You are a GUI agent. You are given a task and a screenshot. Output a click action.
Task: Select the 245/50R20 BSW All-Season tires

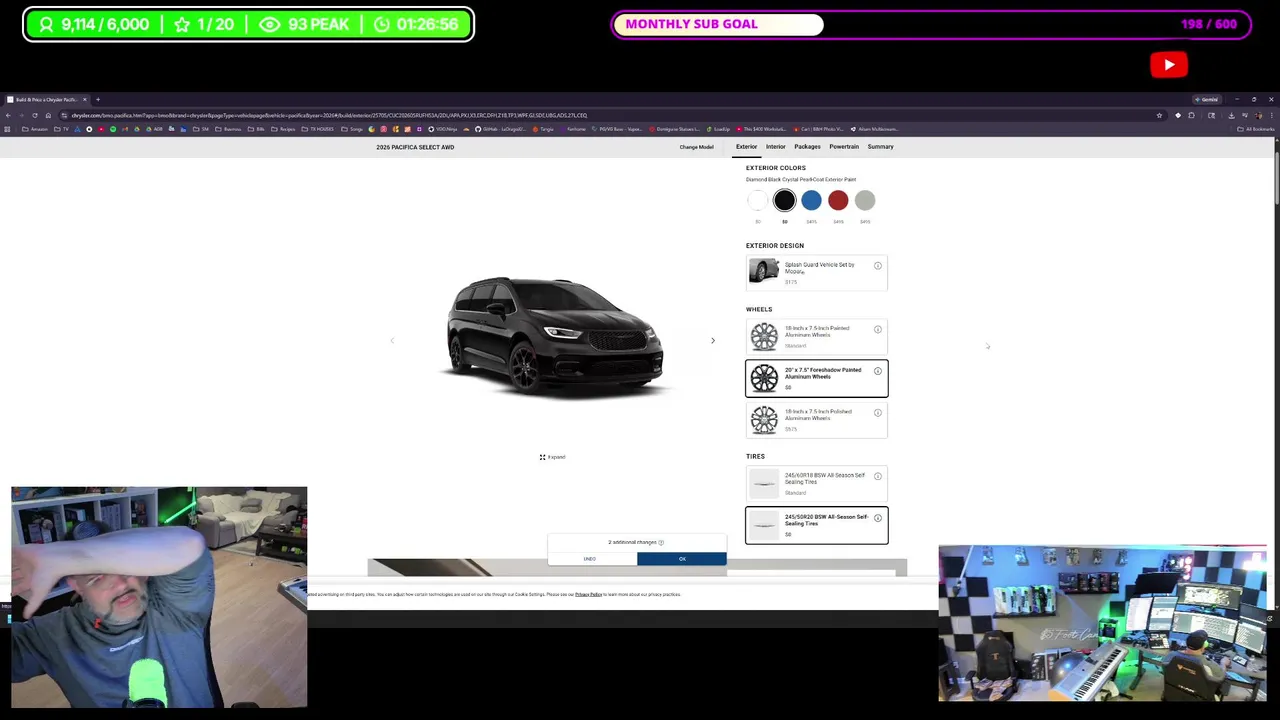pyautogui.click(x=816, y=526)
